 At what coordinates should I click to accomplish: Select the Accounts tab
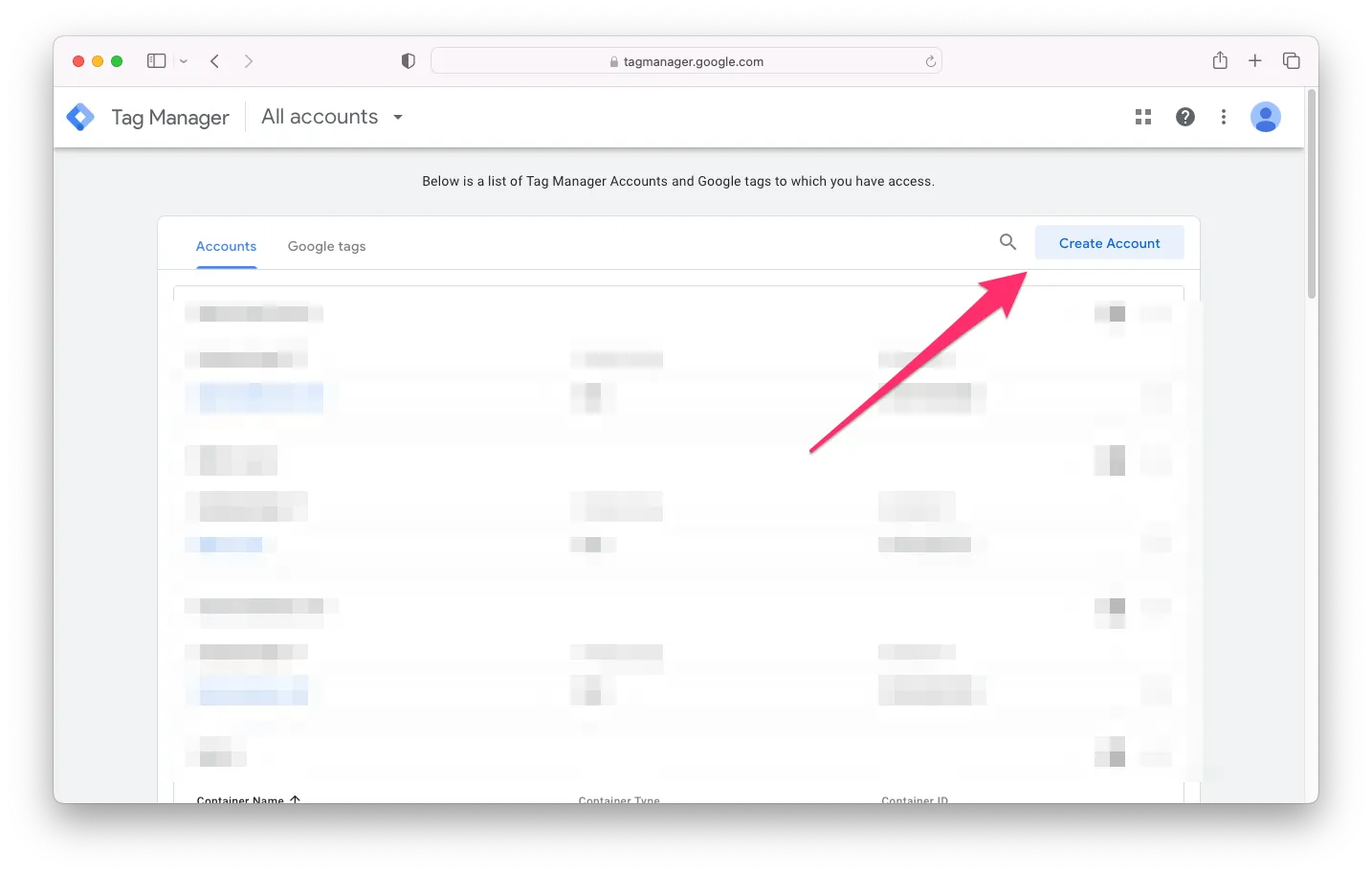(x=226, y=246)
